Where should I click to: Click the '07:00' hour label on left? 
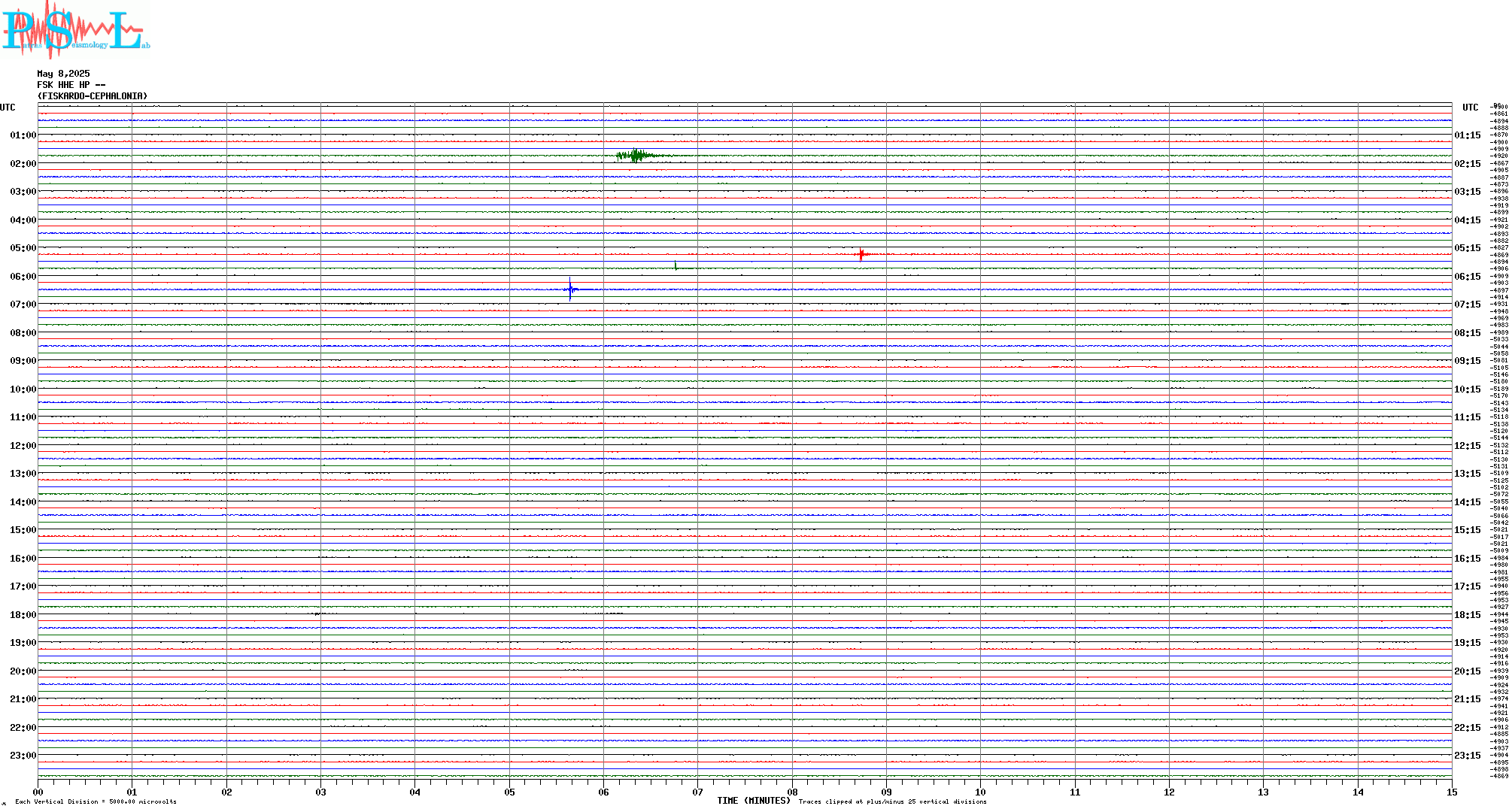(23, 304)
